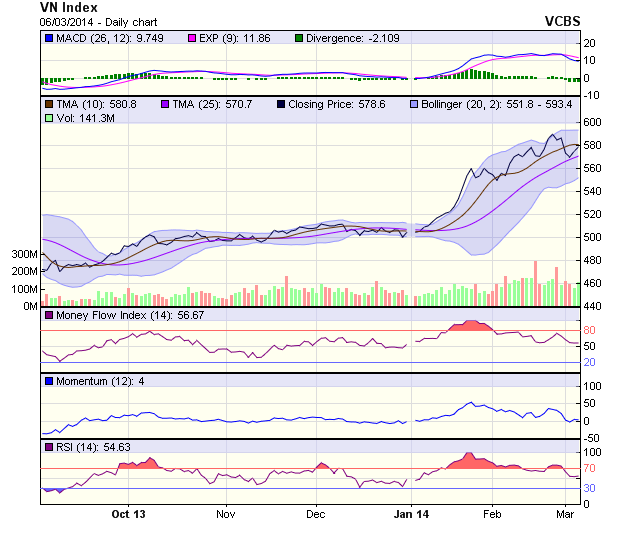Click the 300M volume axis label
Screen dimensions: 620x535
22,255
